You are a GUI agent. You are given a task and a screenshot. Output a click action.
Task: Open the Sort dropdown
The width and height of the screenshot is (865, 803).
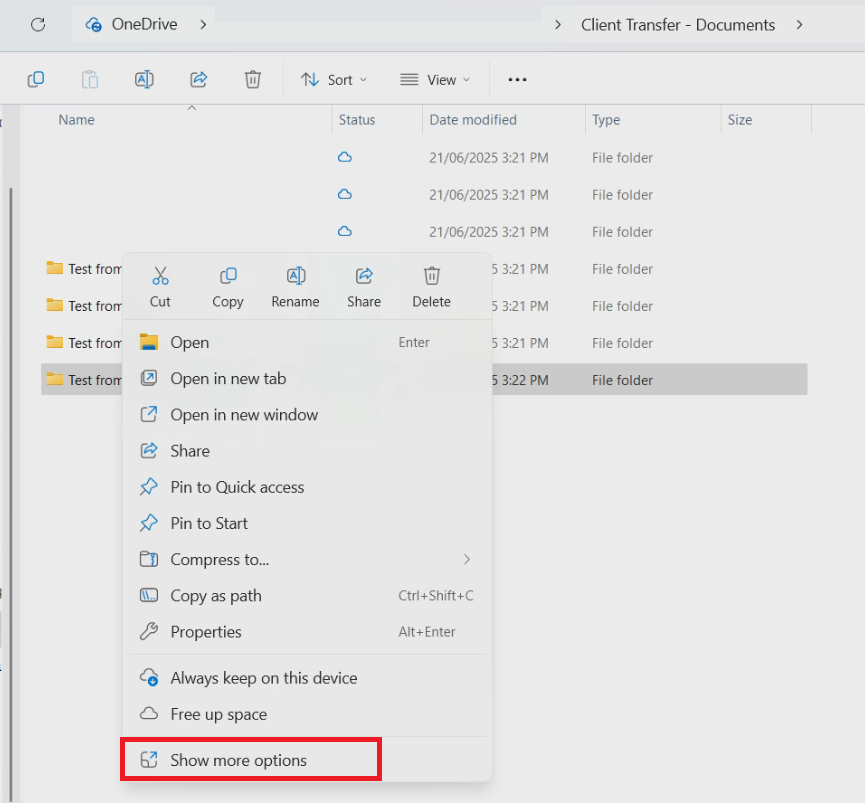pyautogui.click(x=335, y=80)
